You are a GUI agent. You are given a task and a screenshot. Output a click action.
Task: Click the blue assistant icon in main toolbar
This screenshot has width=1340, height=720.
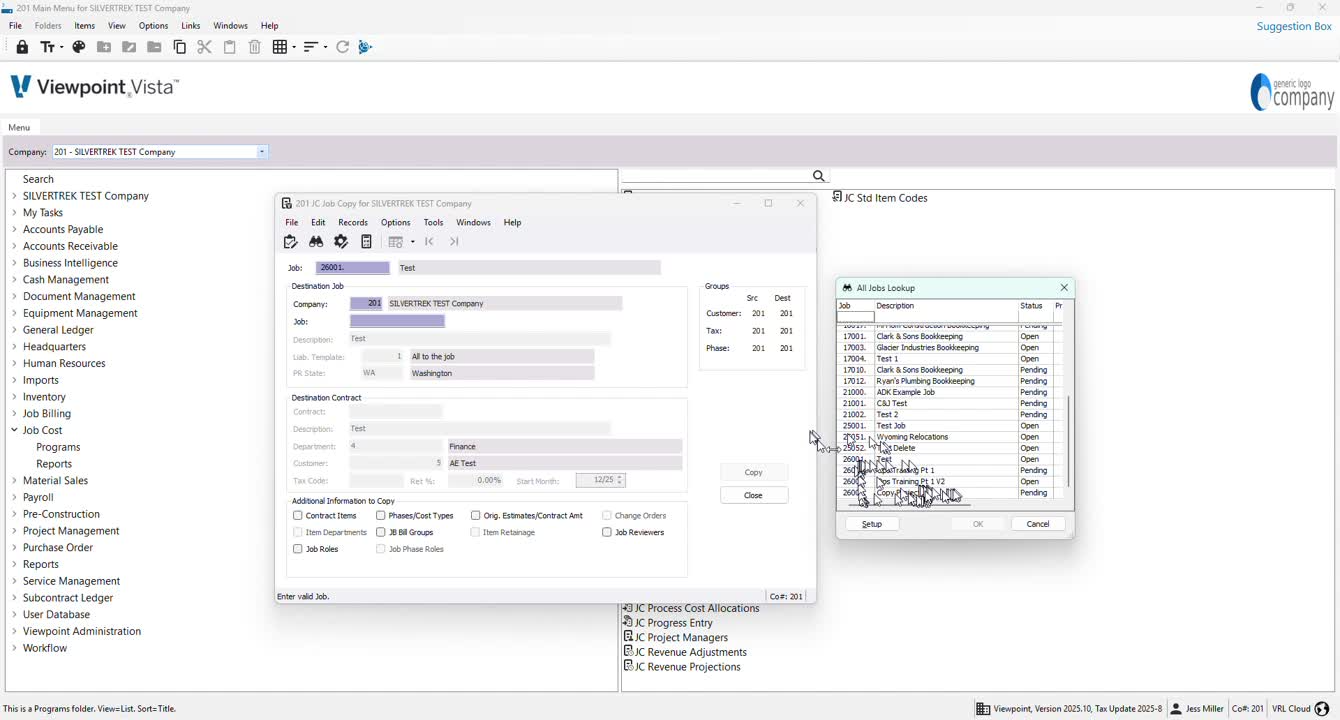tap(365, 47)
